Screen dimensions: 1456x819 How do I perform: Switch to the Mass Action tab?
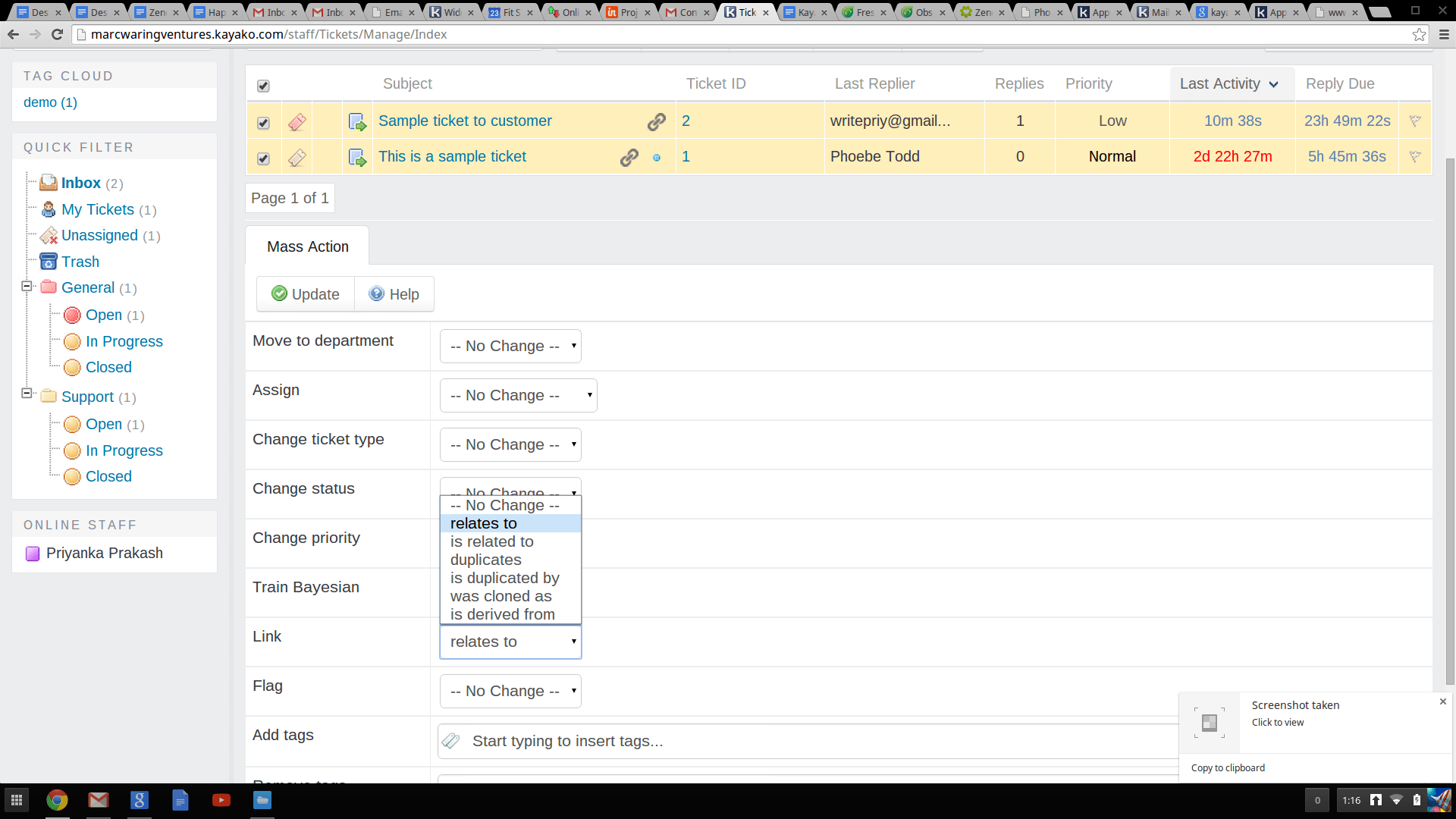coord(307,246)
